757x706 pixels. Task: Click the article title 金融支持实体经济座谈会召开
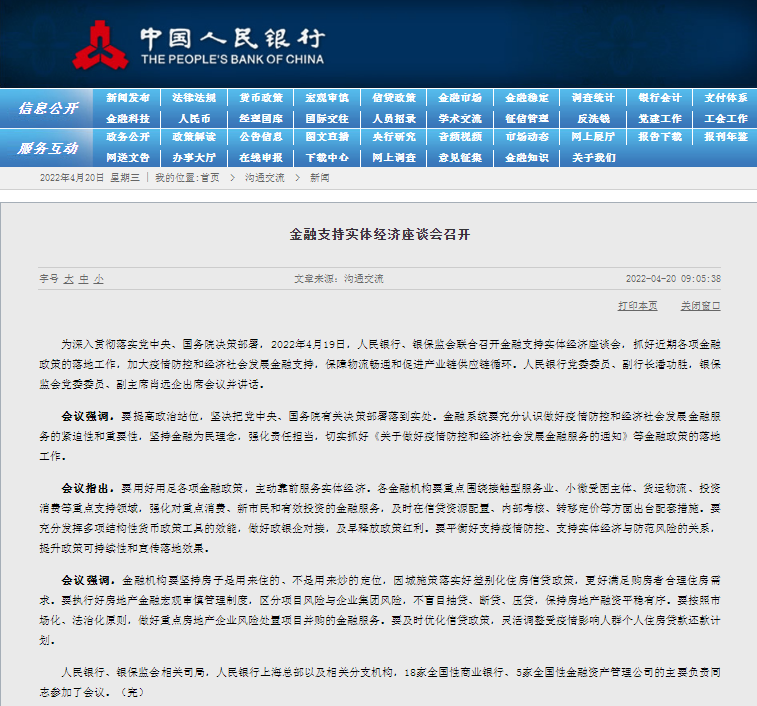click(379, 235)
